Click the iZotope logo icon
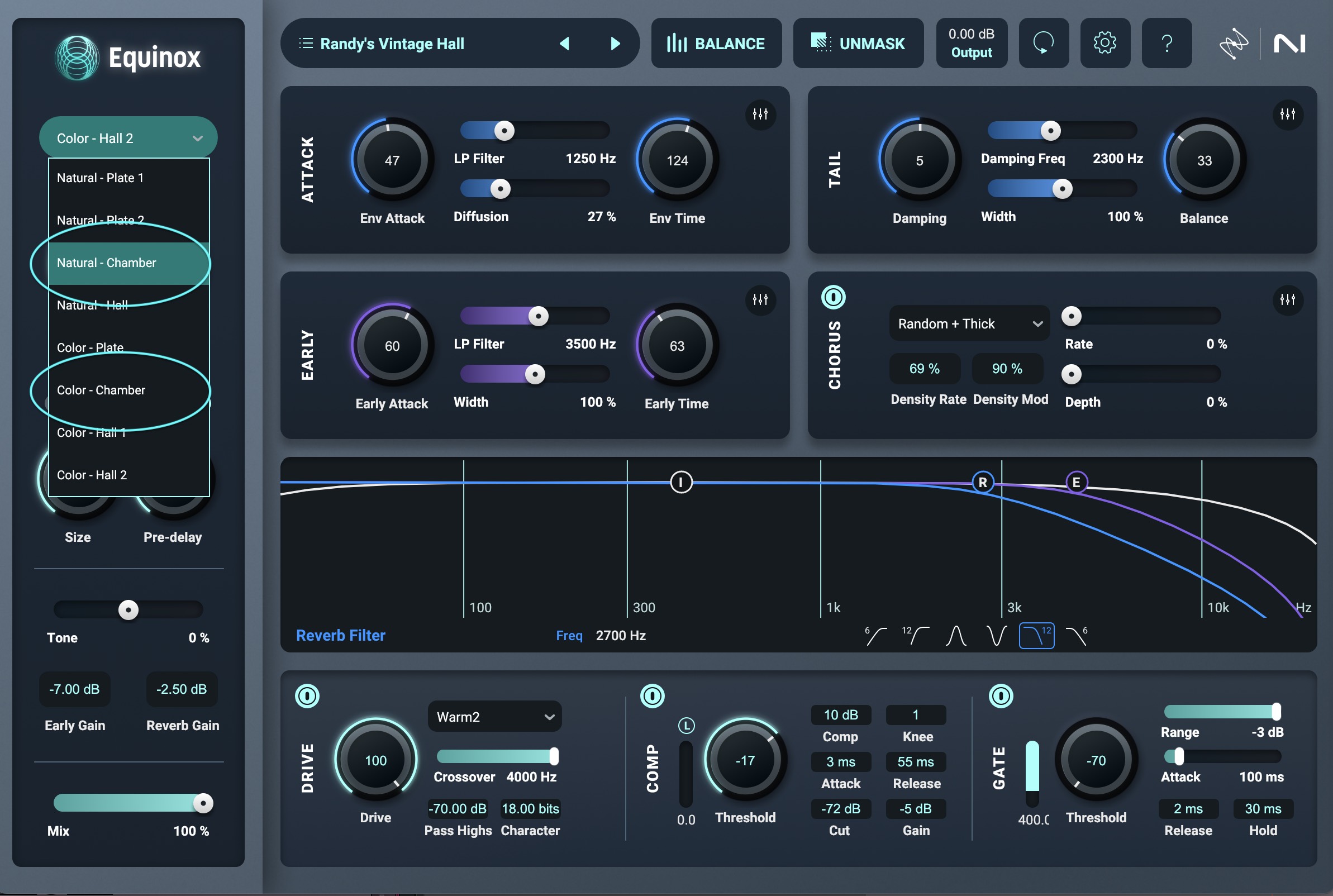The image size is (1333, 896). [x=1234, y=44]
